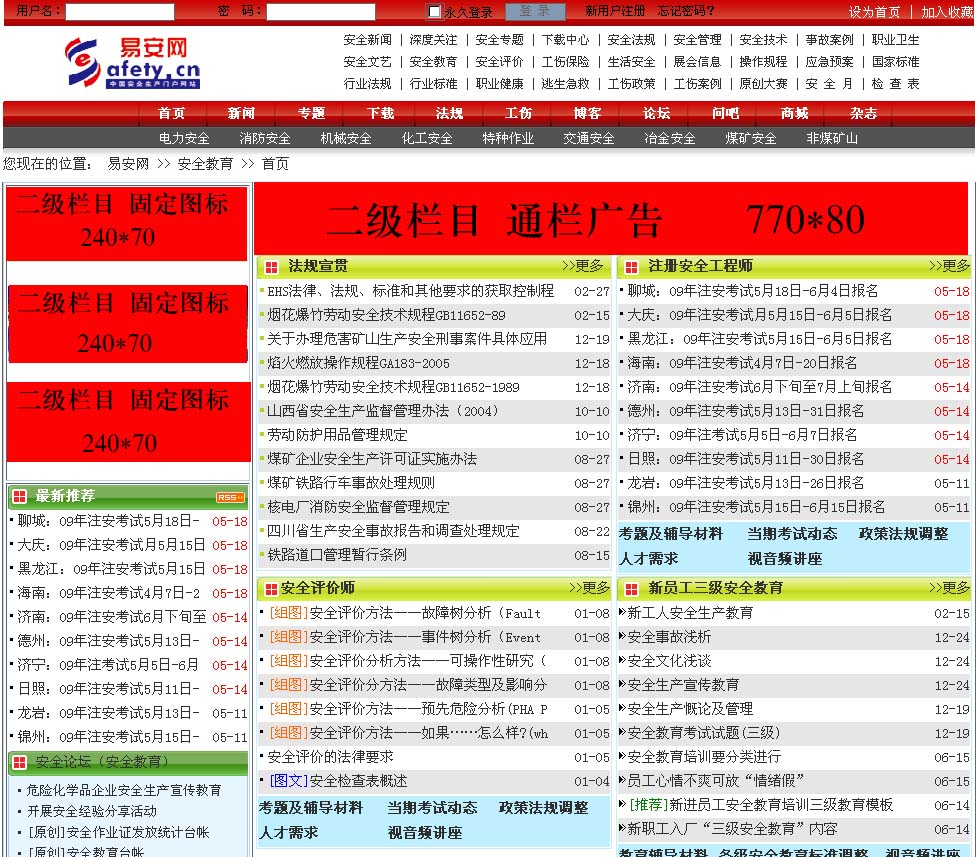Select 电力安全 in the gray sub-navigation

(184, 138)
